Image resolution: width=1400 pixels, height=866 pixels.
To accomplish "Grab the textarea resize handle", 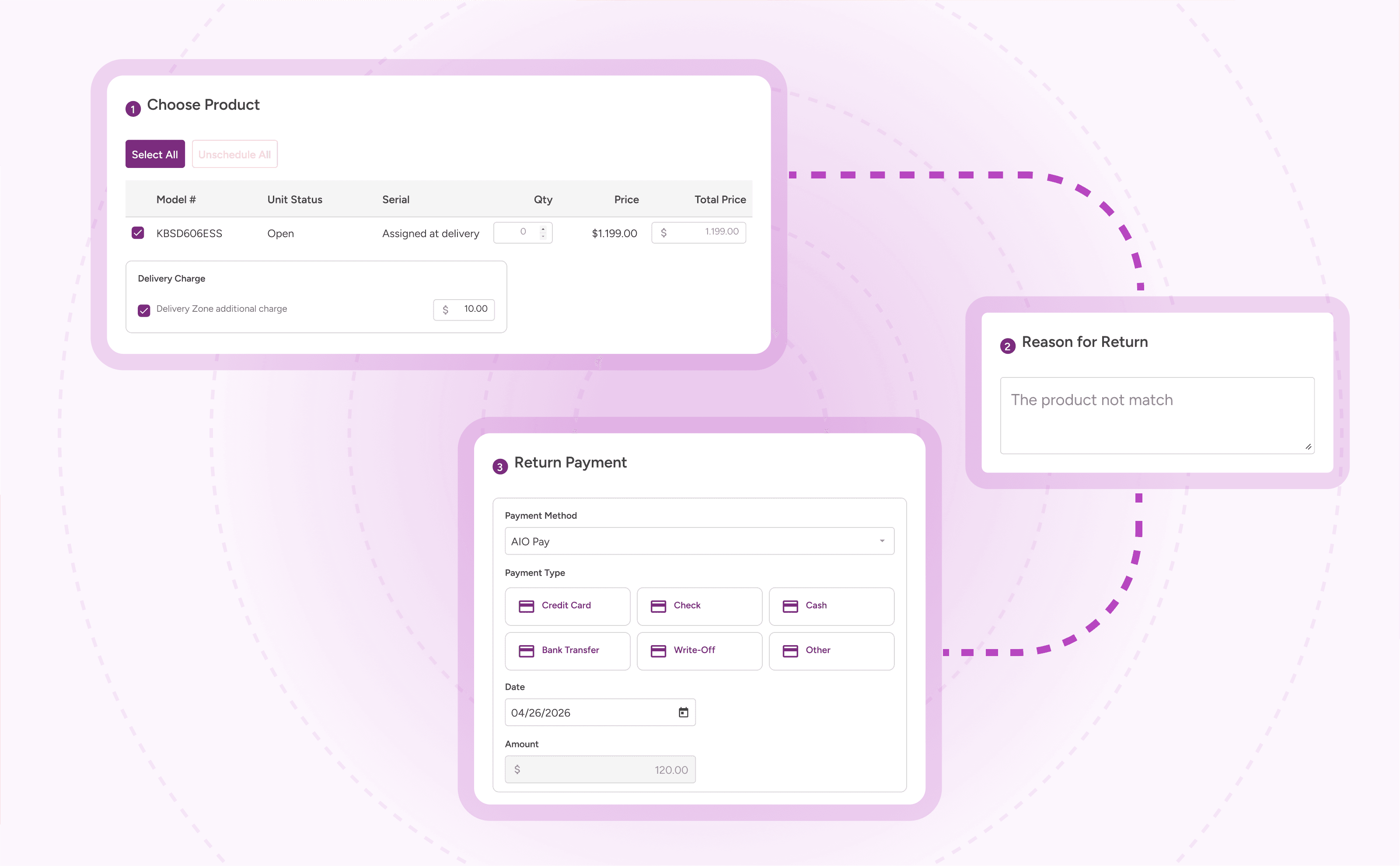I will point(1309,447).
